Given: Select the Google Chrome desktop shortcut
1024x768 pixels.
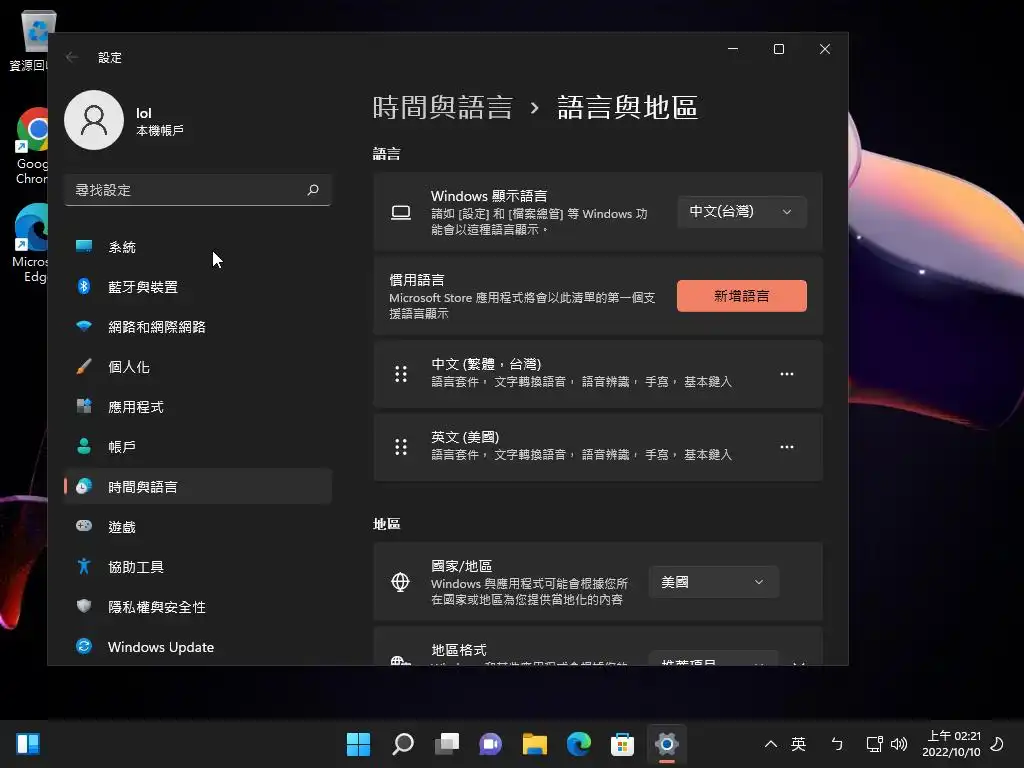Looking at the screenshot, I should click(33, 146).
